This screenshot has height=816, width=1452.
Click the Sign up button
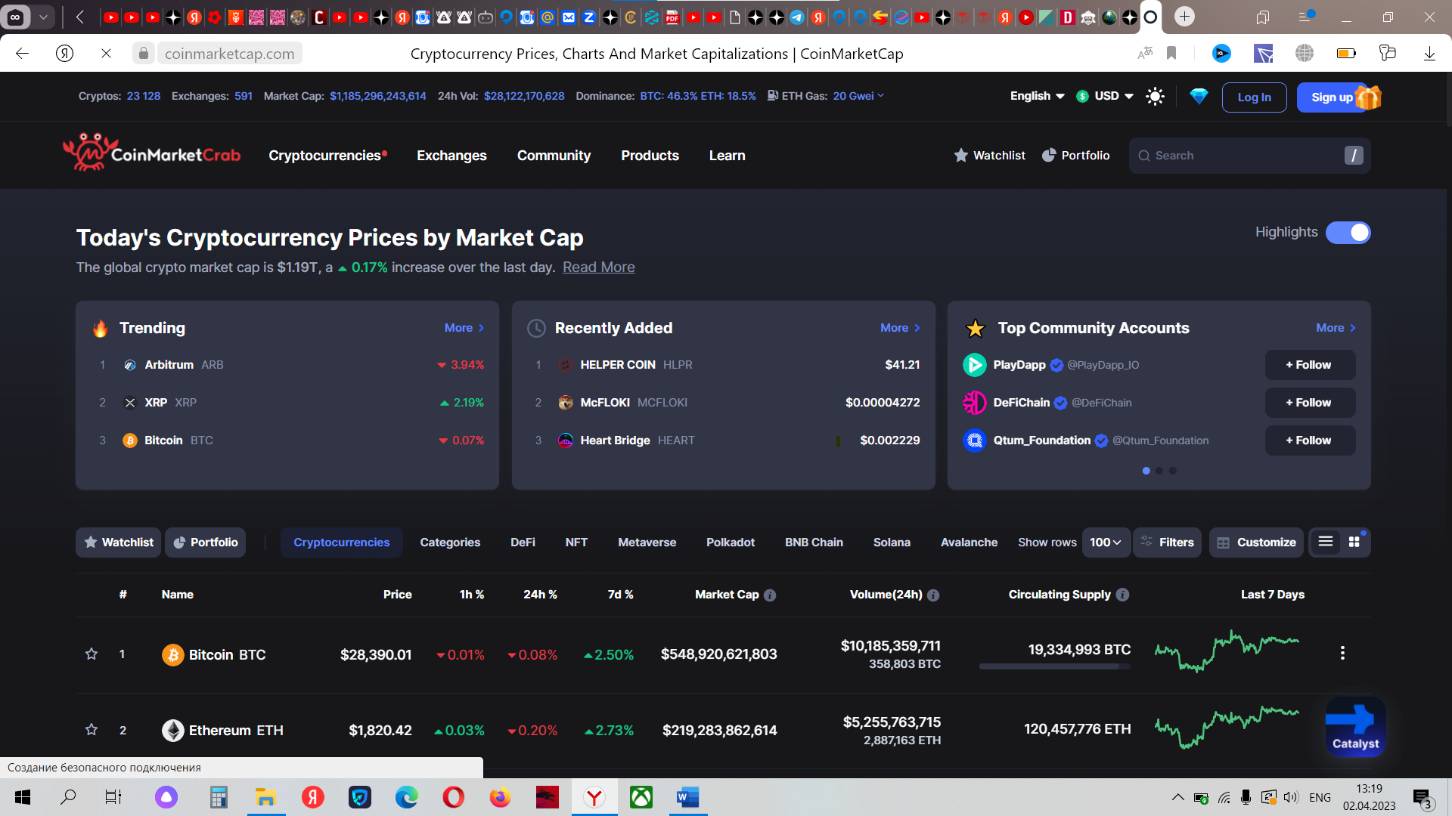point(1331,97)
